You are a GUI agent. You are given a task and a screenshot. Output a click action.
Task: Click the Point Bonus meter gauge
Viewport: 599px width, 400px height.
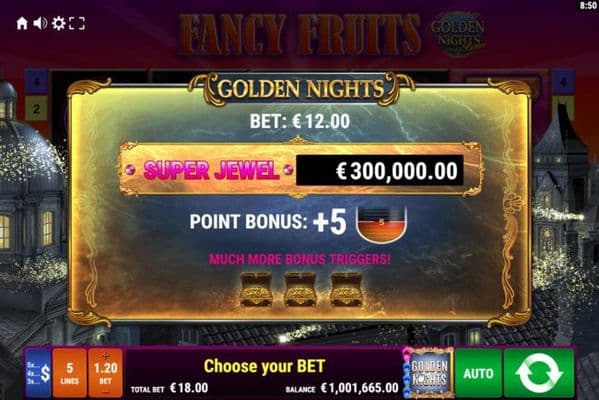click(381, 225)
